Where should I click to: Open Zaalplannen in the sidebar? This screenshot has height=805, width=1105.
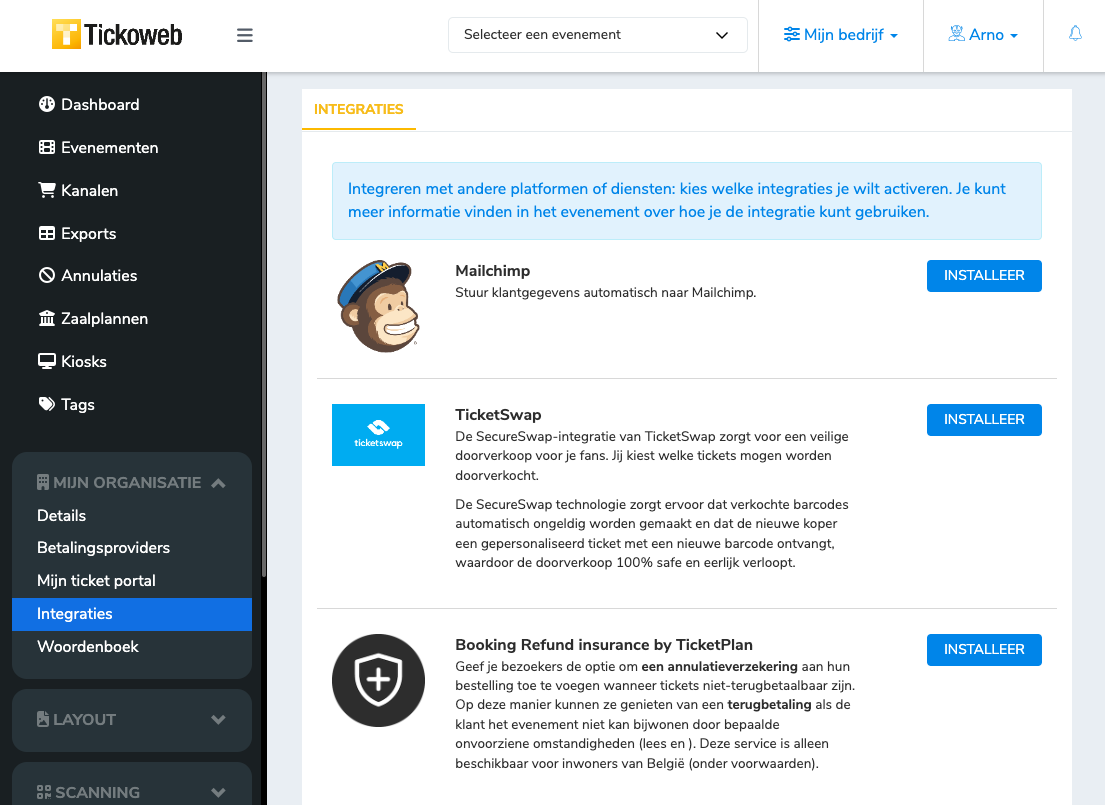[x=93, y=319]
